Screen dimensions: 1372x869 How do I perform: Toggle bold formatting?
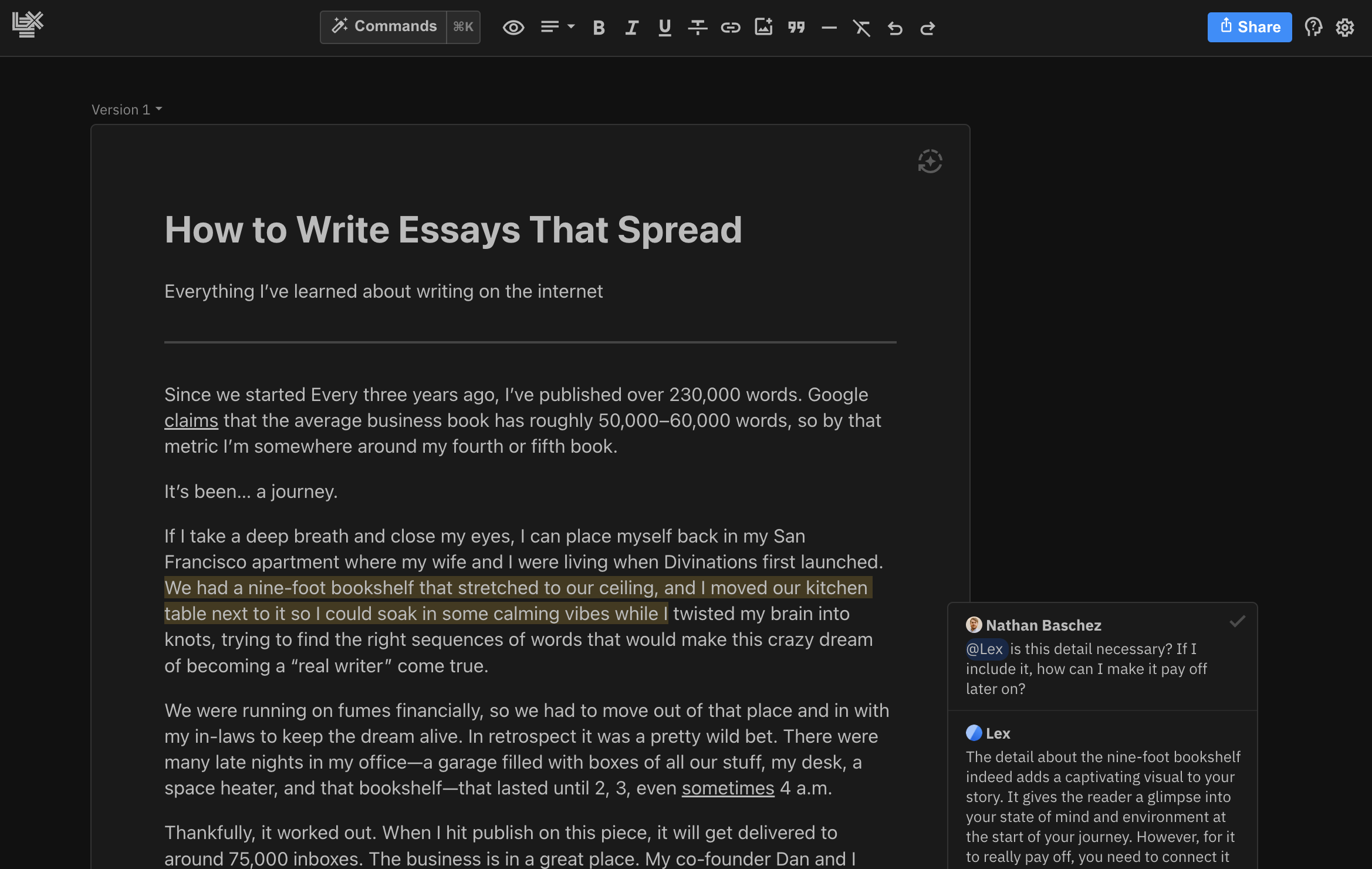(599, 28)
